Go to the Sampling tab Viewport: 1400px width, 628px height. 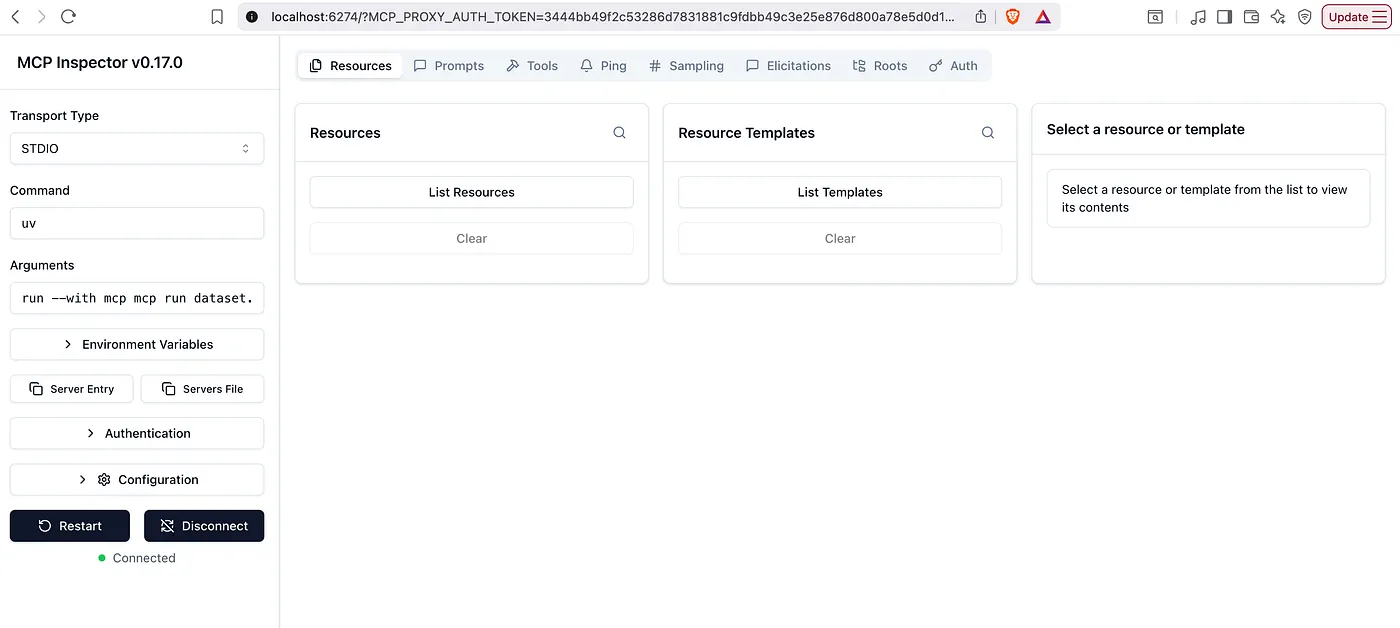686,66
